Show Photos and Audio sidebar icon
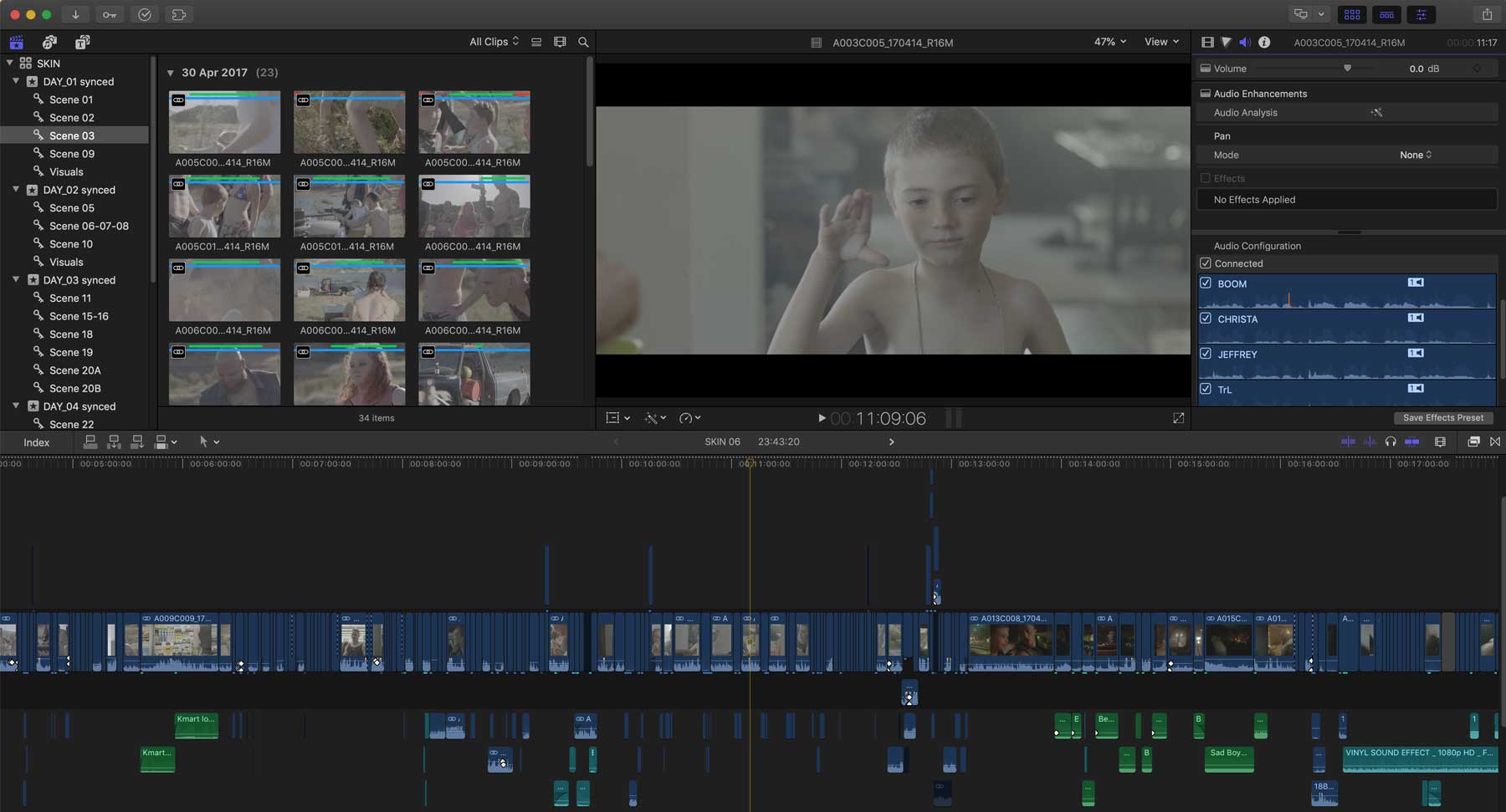 pos(49,42)
